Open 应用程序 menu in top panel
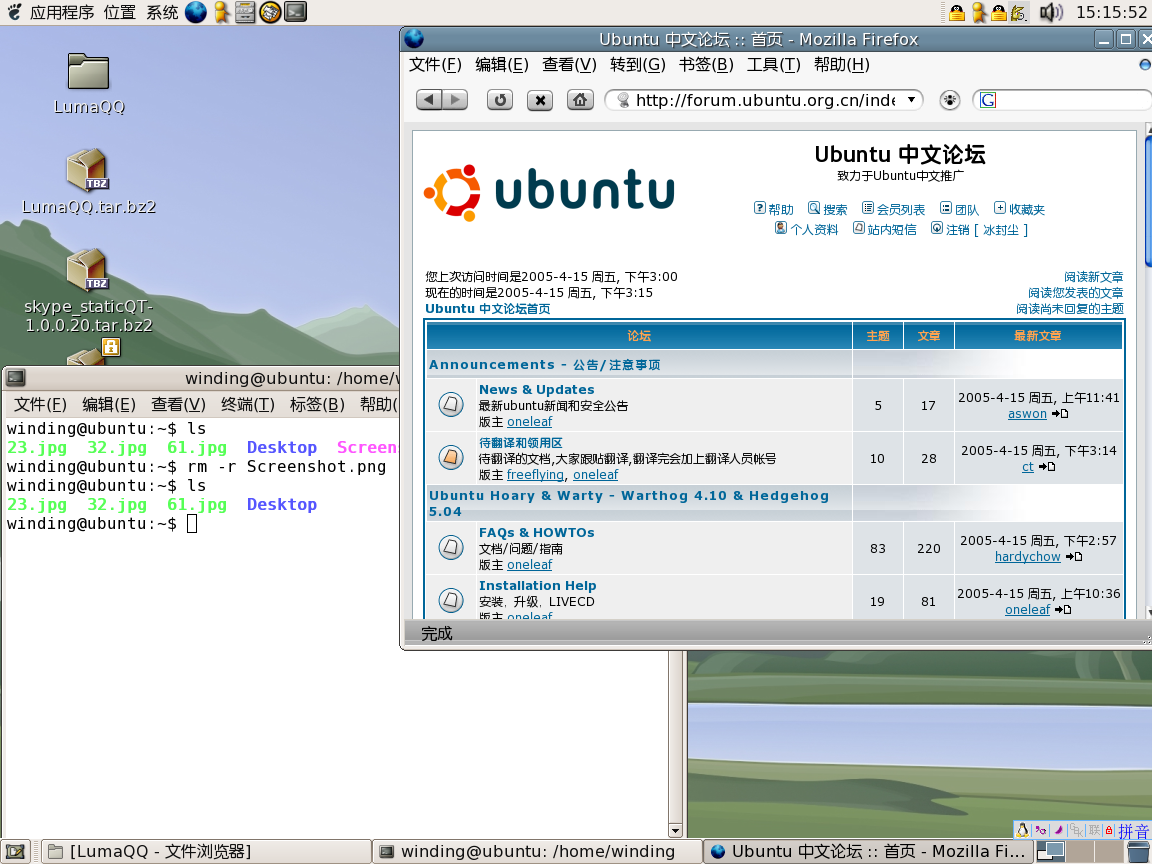1152x864 pixels. 62,12
